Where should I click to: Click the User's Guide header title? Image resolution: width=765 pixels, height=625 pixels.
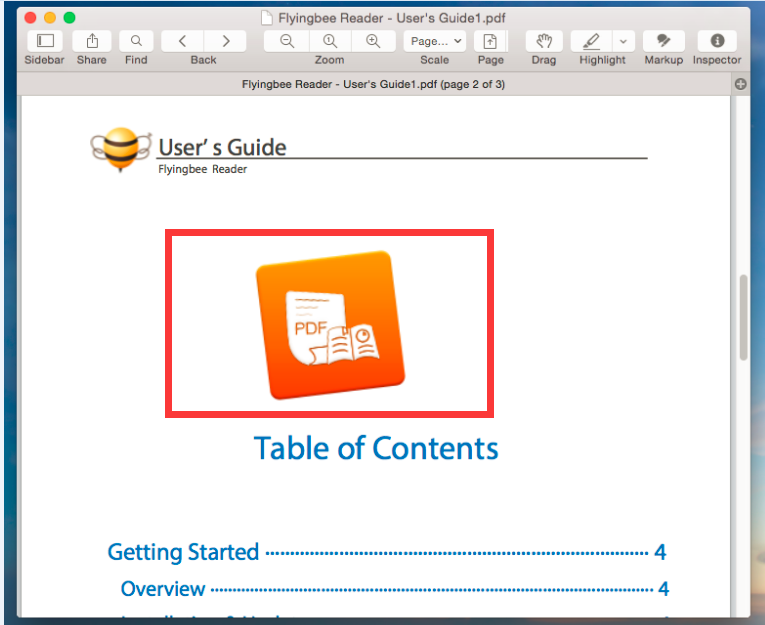[x=222, y=147]
